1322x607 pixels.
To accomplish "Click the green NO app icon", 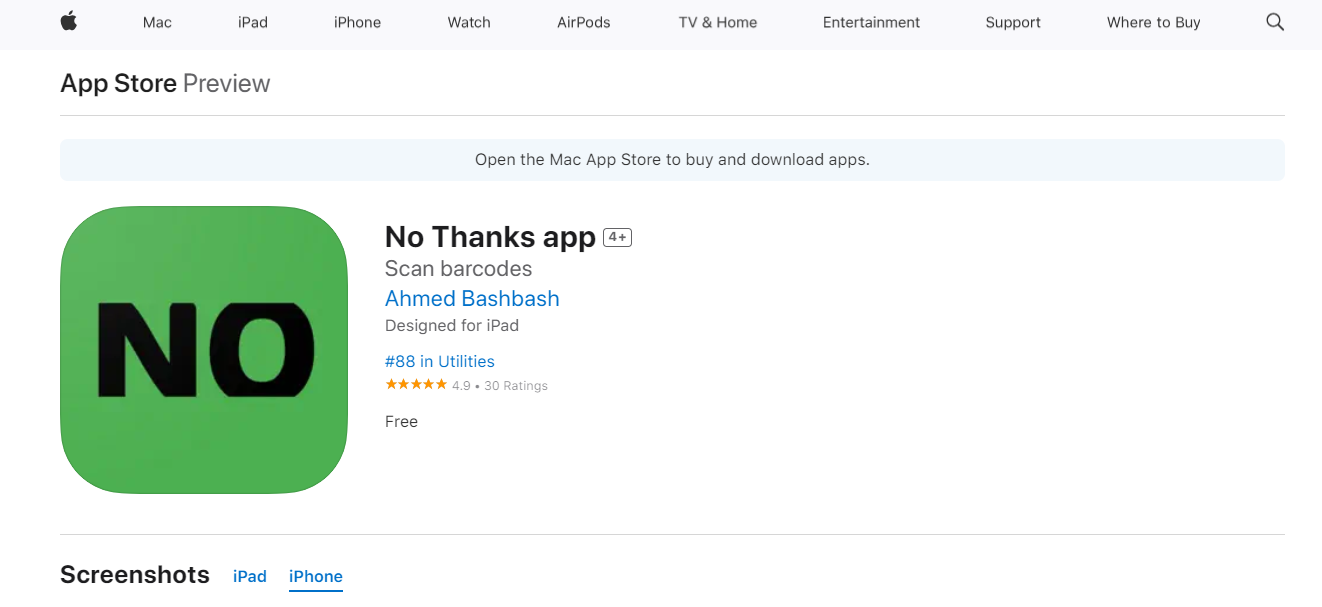I will click(204, 350).
